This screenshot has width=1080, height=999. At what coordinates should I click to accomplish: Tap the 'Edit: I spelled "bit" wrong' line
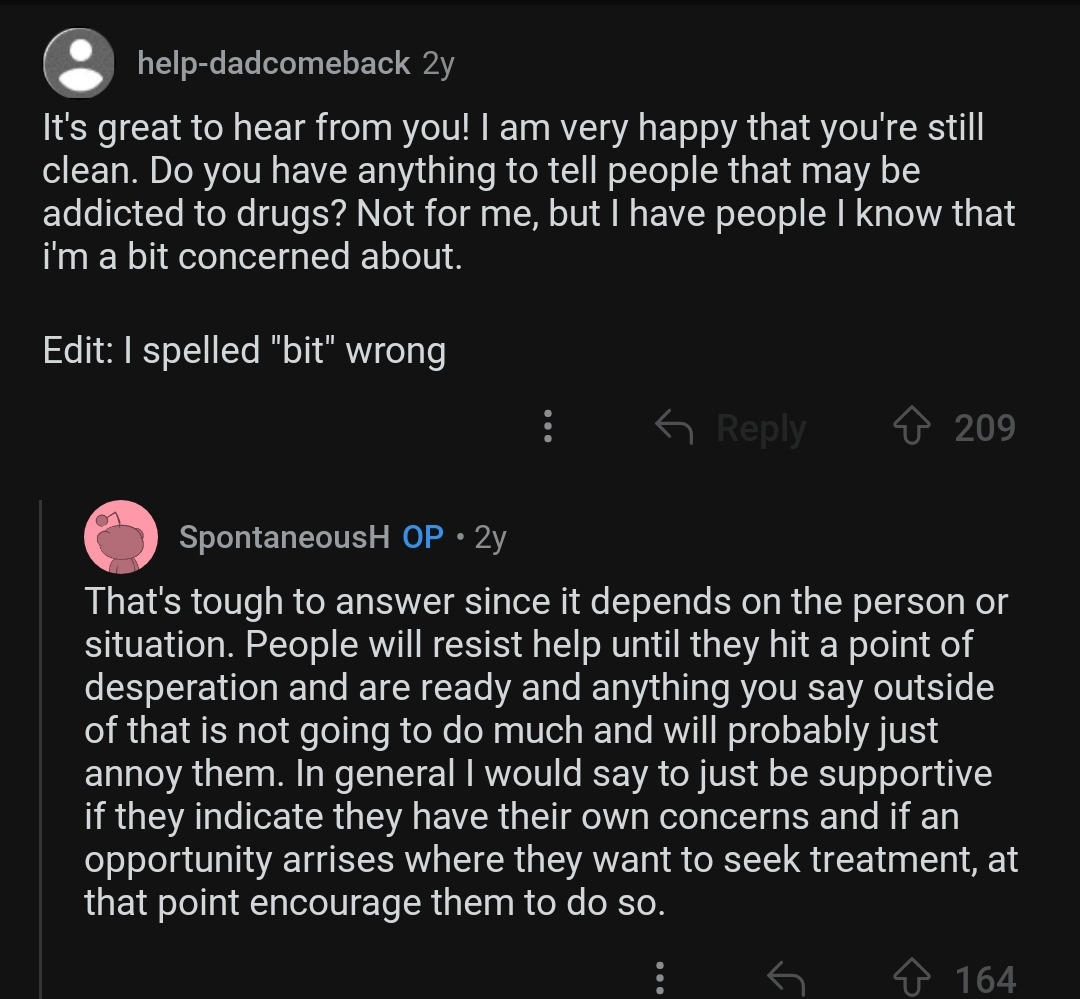tap(244, 351)
